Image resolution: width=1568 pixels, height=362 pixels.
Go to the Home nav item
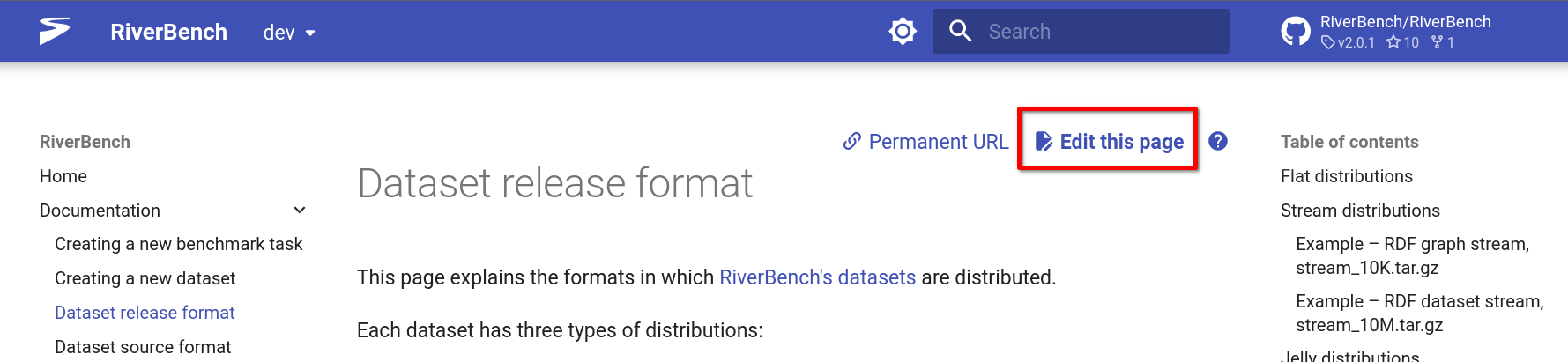coord(63,176)
